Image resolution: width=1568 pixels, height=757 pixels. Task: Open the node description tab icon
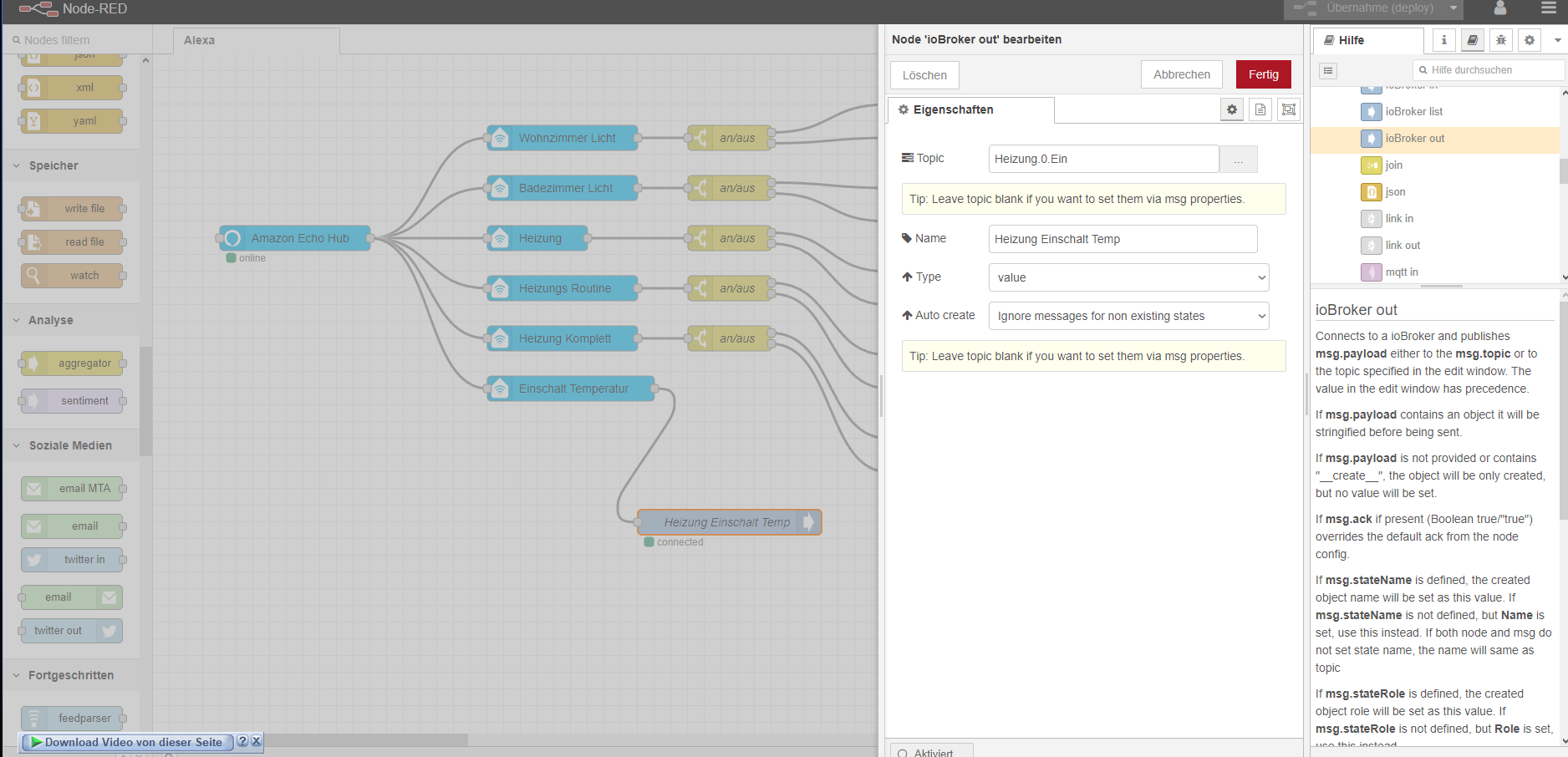[1260, 109]
